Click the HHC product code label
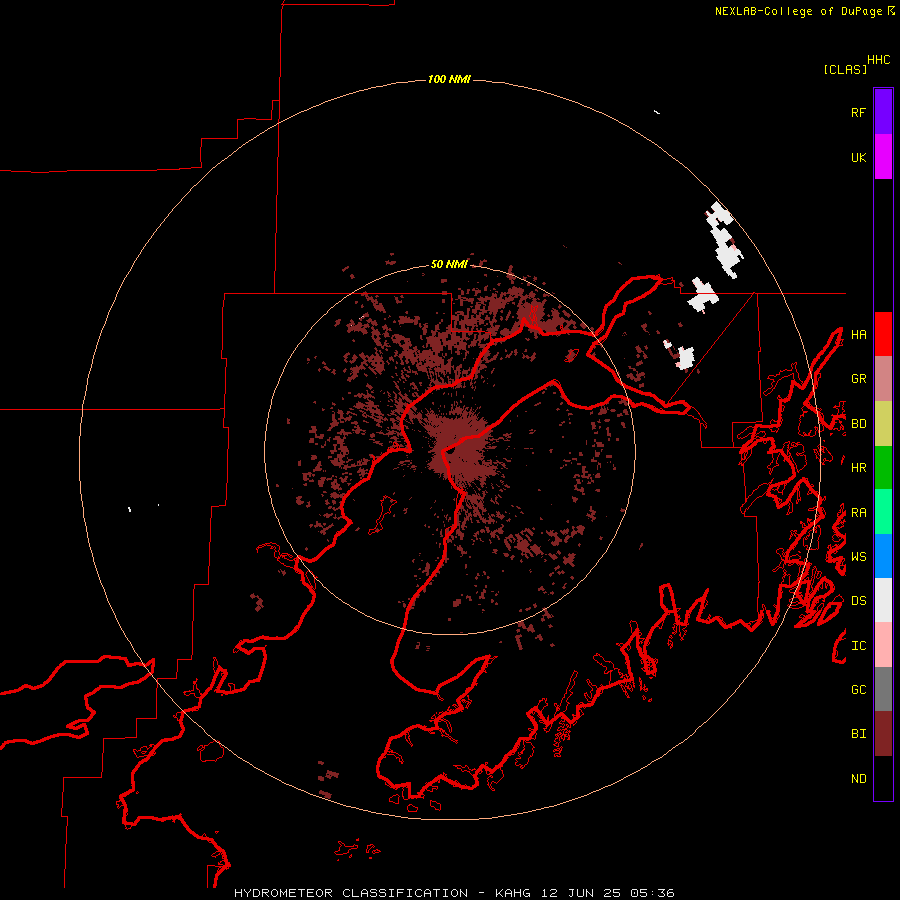Screen dimensions: 900x900 coord(878,60)
